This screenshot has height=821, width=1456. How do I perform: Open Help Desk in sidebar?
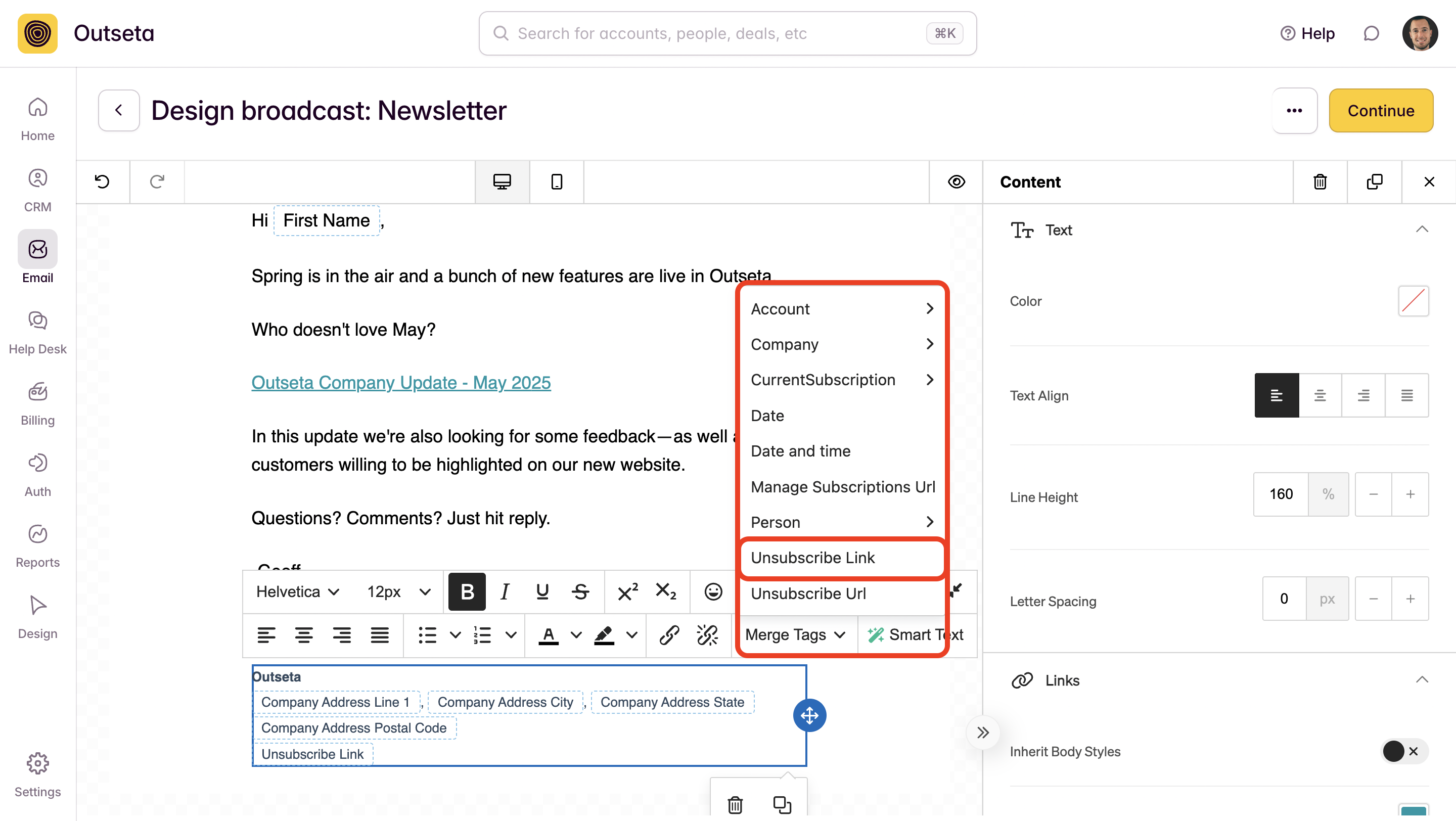(37, 333)
